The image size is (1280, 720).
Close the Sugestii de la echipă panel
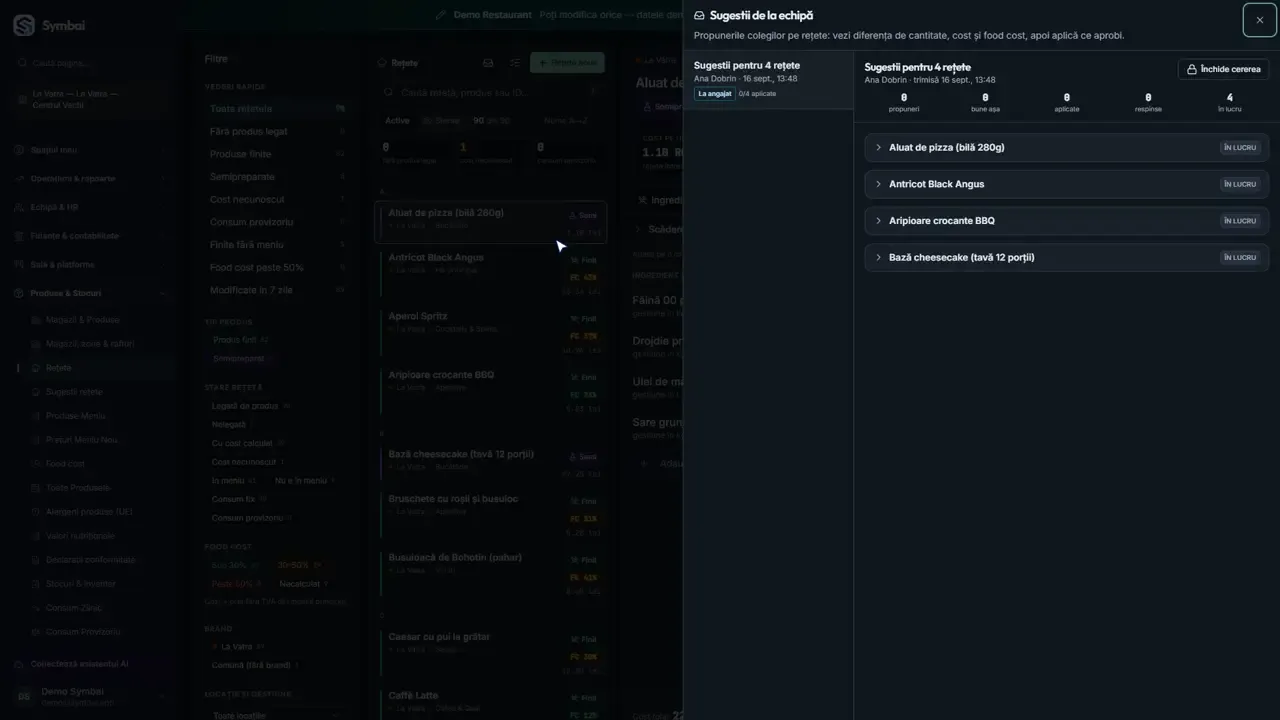point(1259,20)
